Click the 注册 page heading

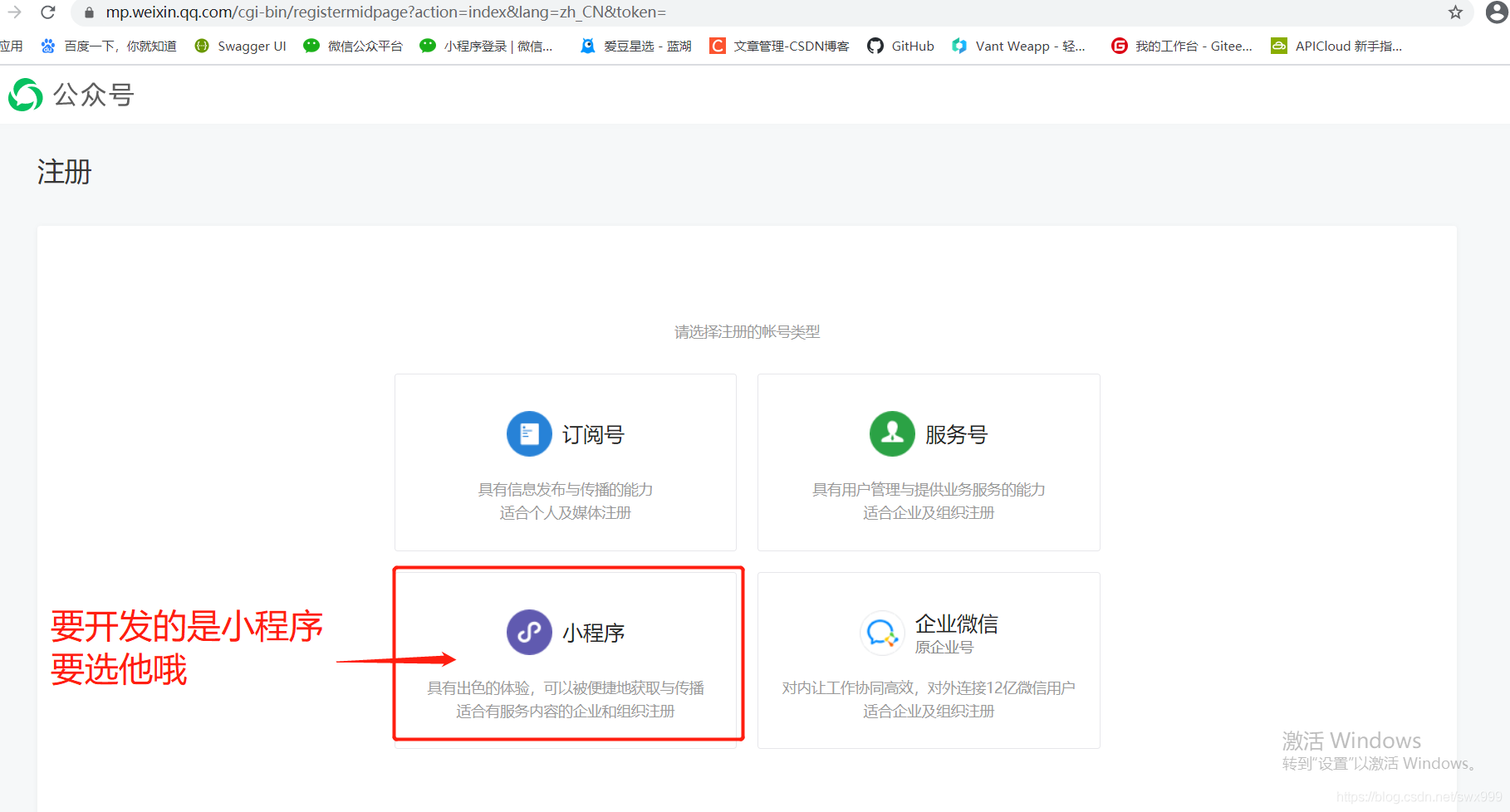pyautogui.click(x=65, y=172)
